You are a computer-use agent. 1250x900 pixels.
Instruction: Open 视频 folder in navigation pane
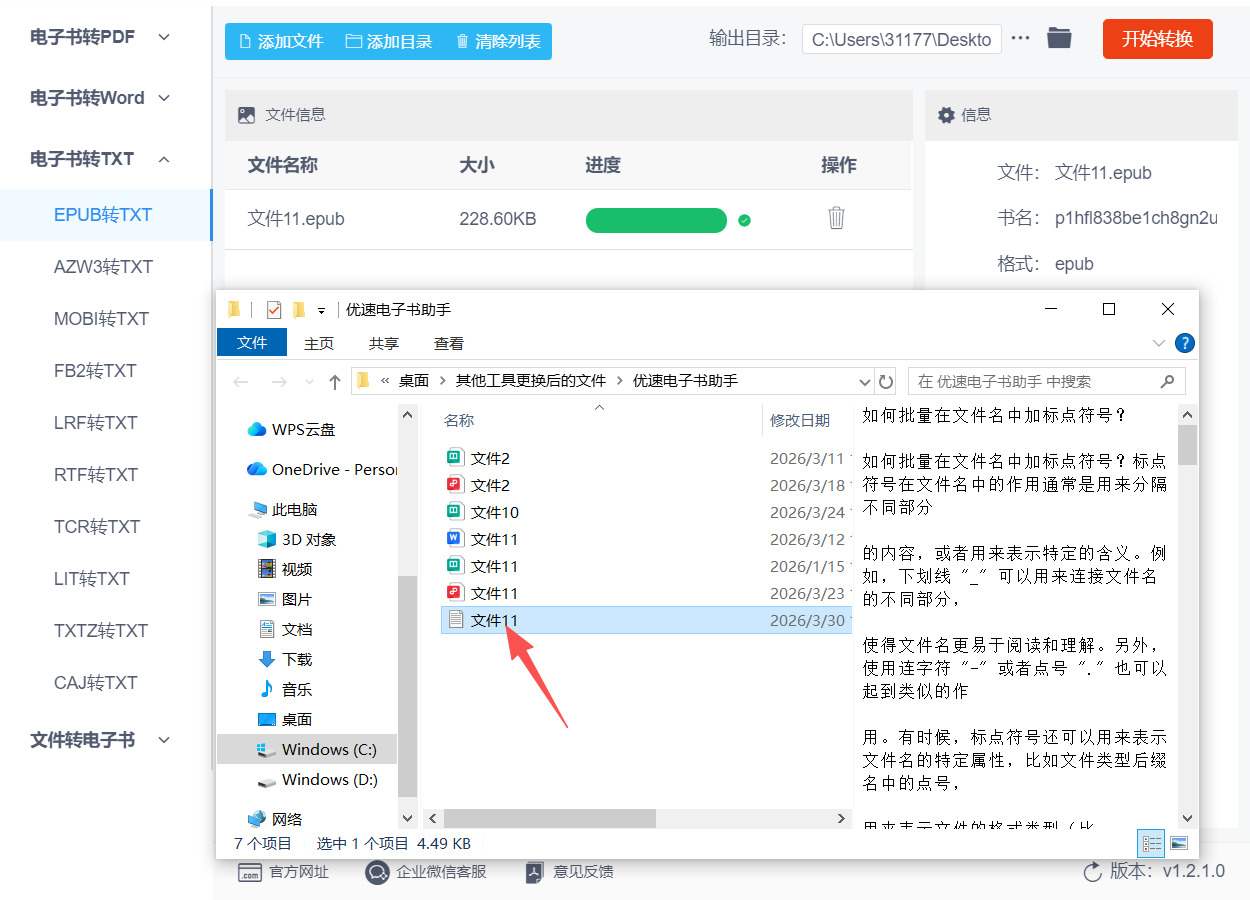[285, 569]
